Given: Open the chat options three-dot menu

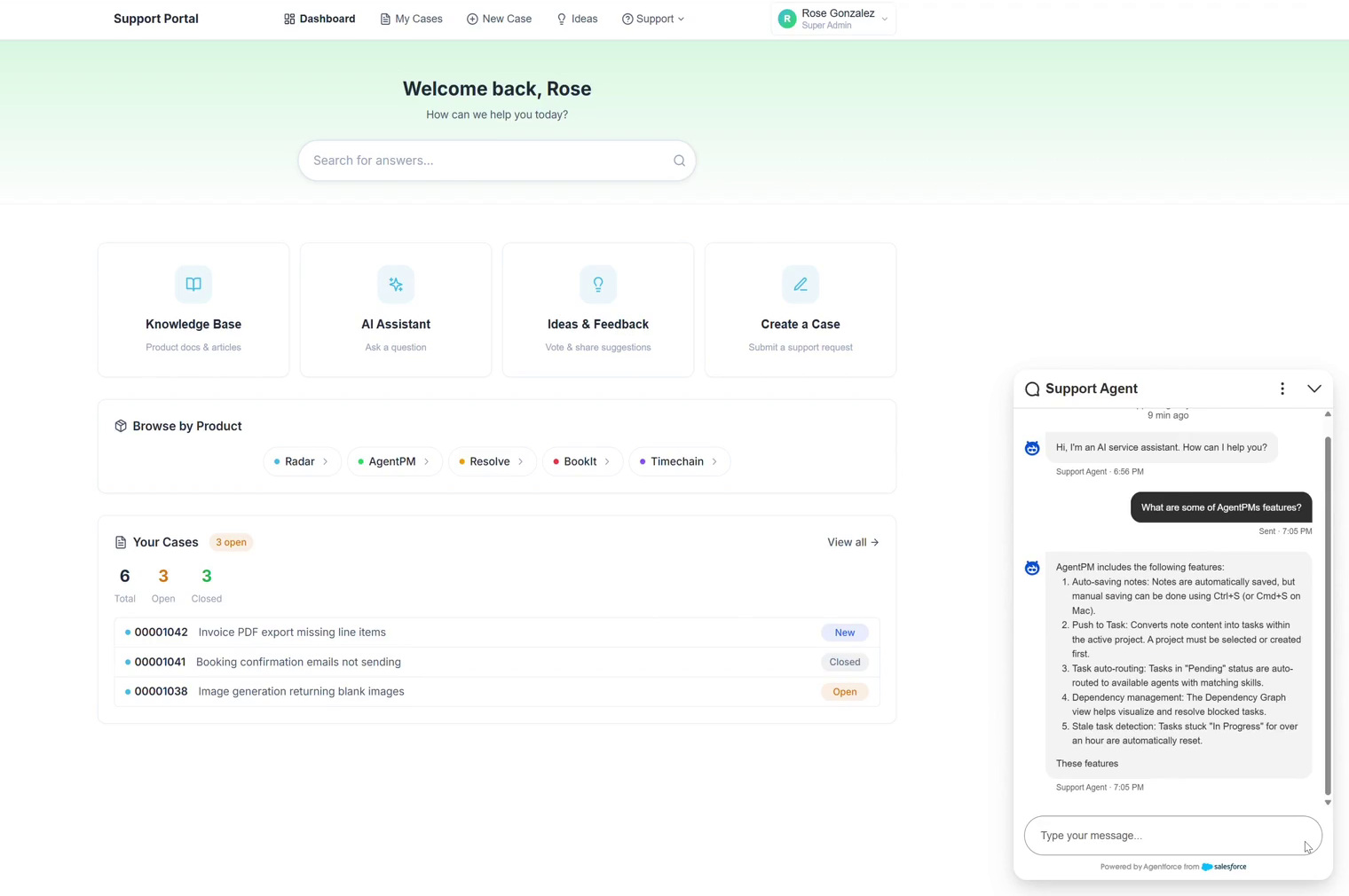Looking at the screenshot, I should coord(1282,389).
